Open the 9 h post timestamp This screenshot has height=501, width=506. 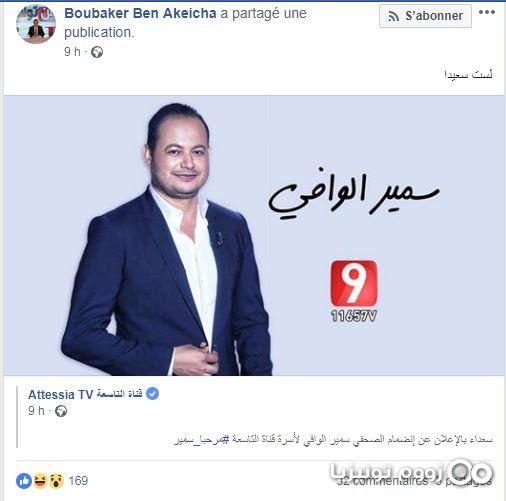click(72, 52)
